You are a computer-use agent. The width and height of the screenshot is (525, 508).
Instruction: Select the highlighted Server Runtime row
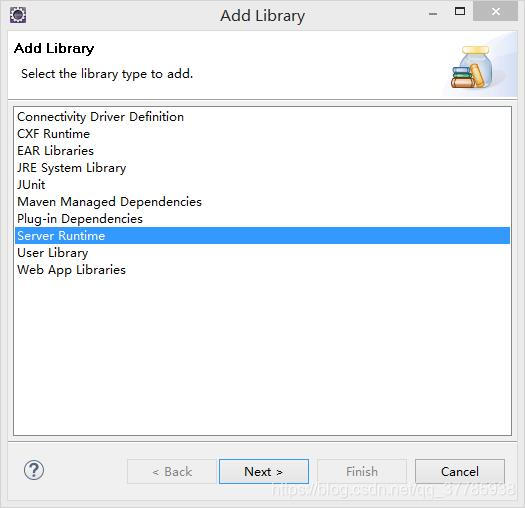262,236
